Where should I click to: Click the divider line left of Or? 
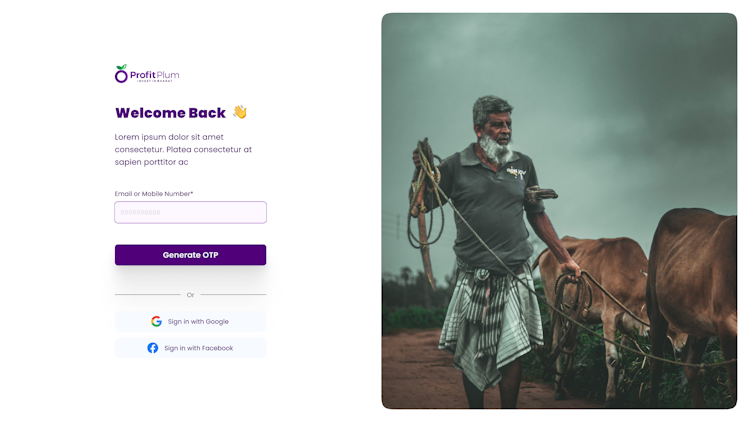(148, 295)
